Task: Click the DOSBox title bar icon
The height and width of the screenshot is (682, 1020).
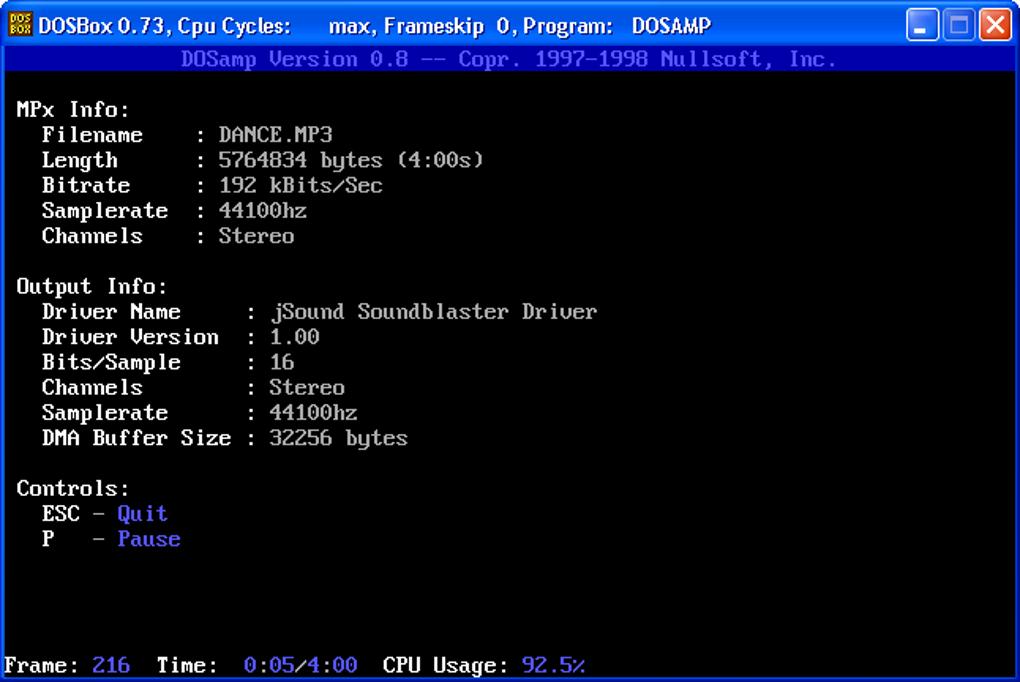Action: 20,25
